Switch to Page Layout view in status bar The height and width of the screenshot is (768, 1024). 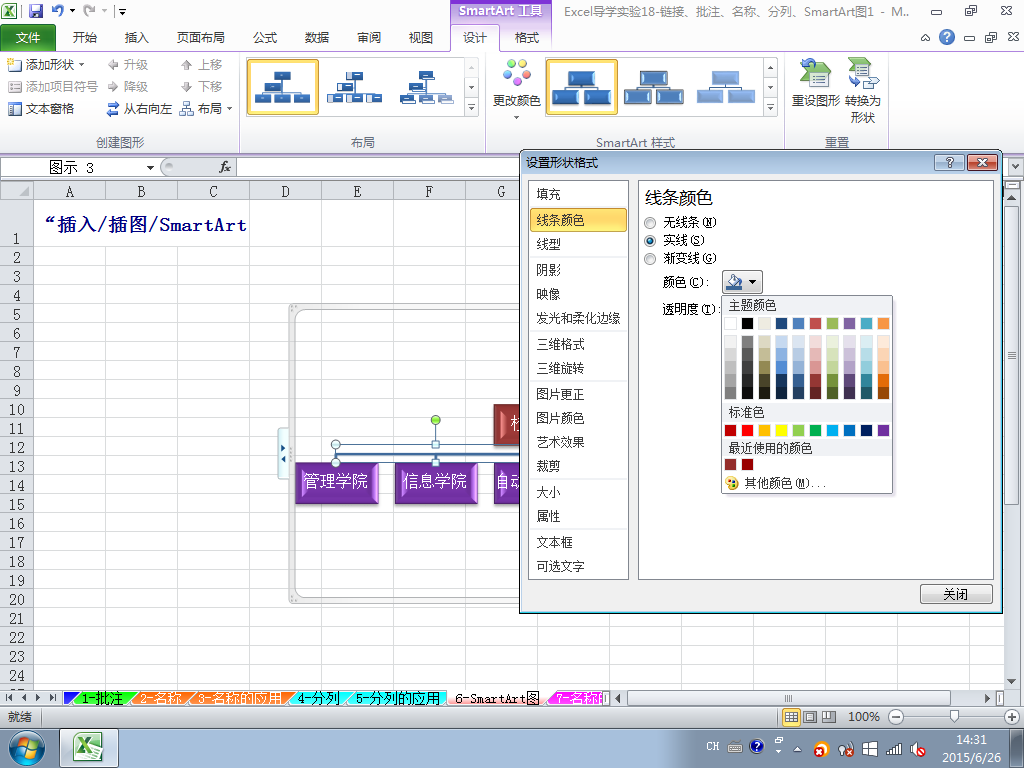[x=810, y=717]
